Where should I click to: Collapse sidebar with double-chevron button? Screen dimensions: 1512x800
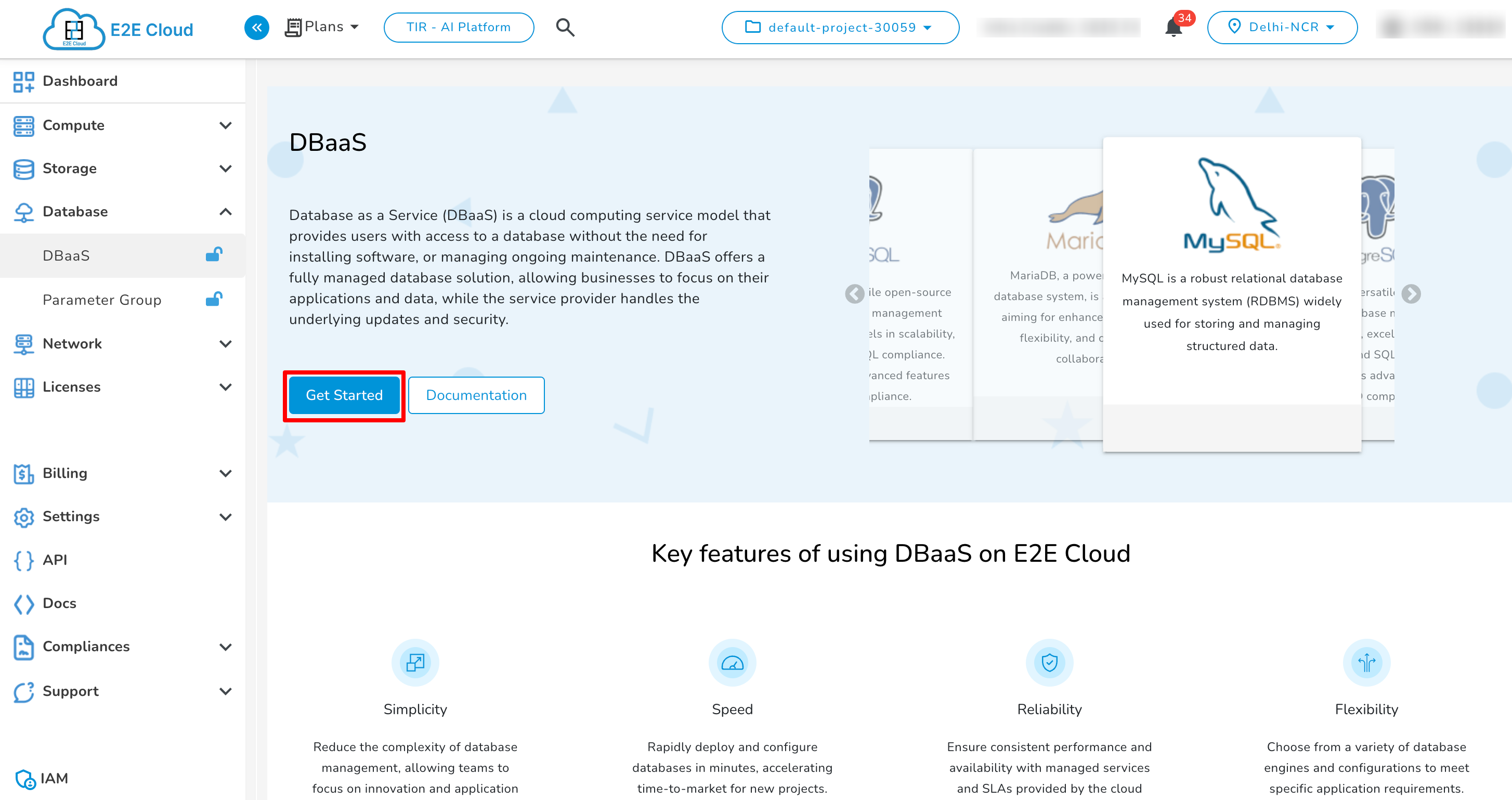point(256,28)
